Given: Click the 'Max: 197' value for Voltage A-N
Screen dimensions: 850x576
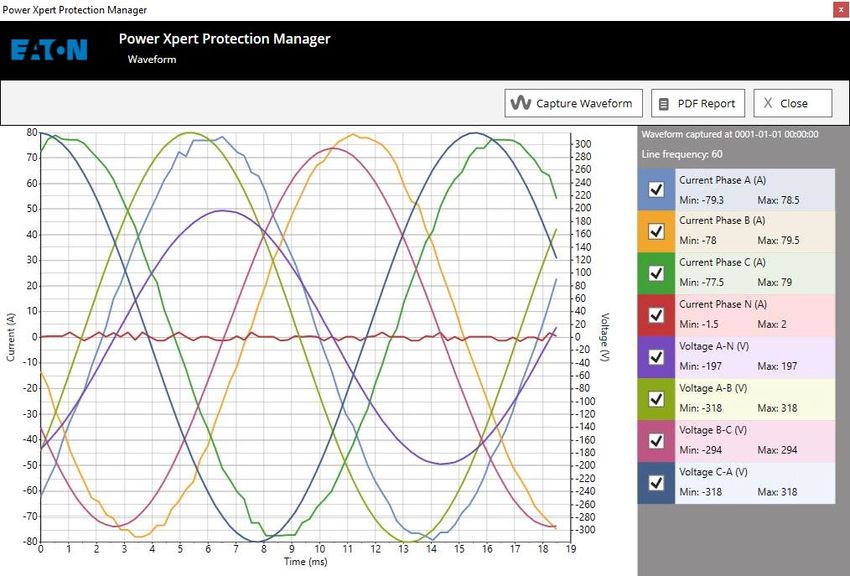Looking at the screenshot, I should point(777,366).
